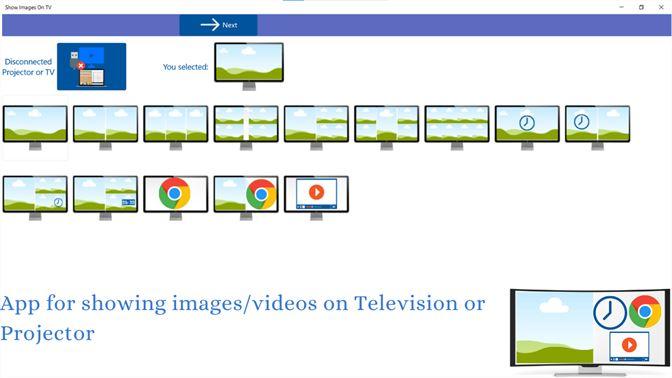Click the Disconnected Projector or TV label
672x378 pixels.
coord(28,67)
